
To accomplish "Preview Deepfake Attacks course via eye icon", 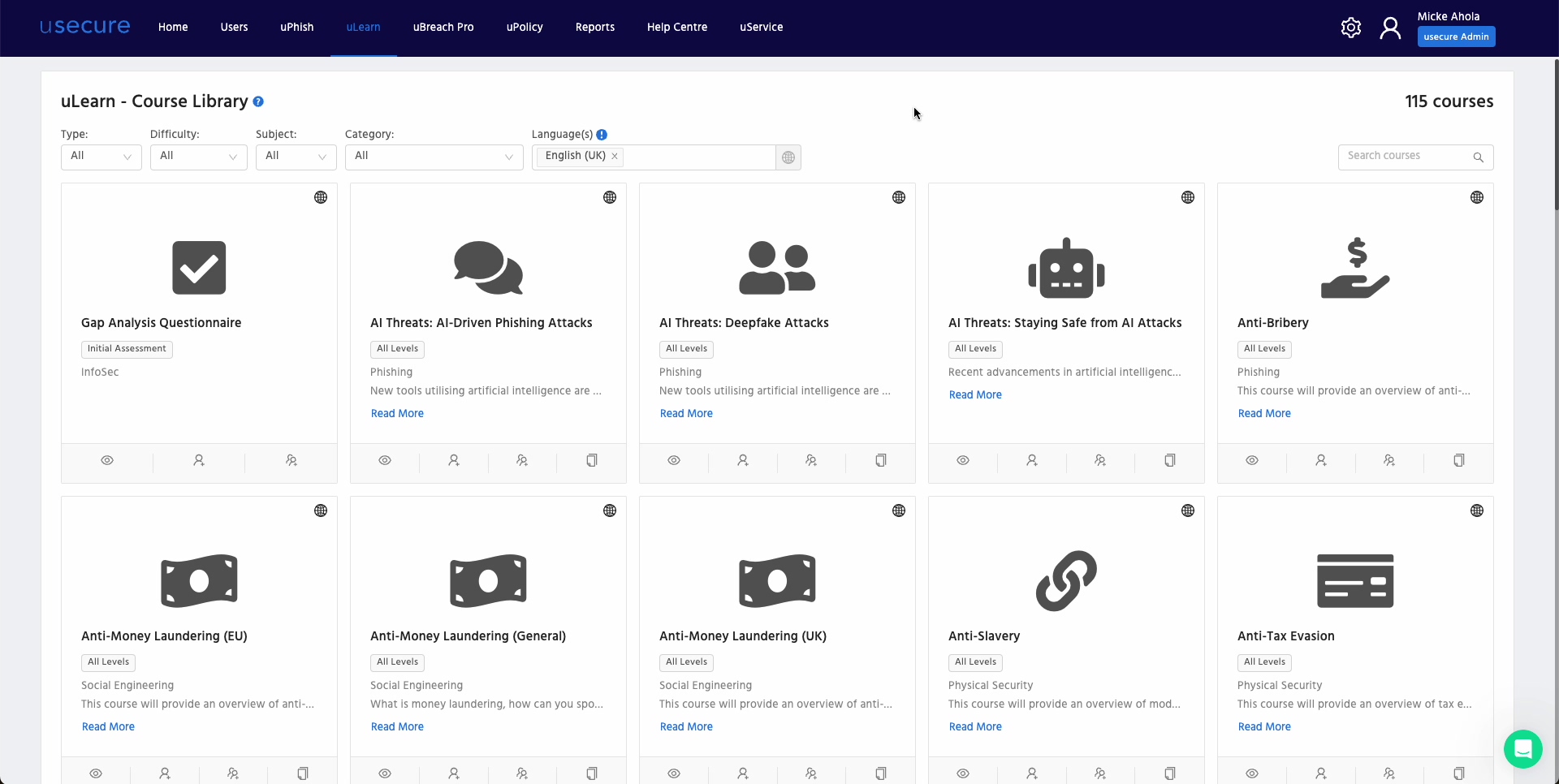I will pos(674,461).
